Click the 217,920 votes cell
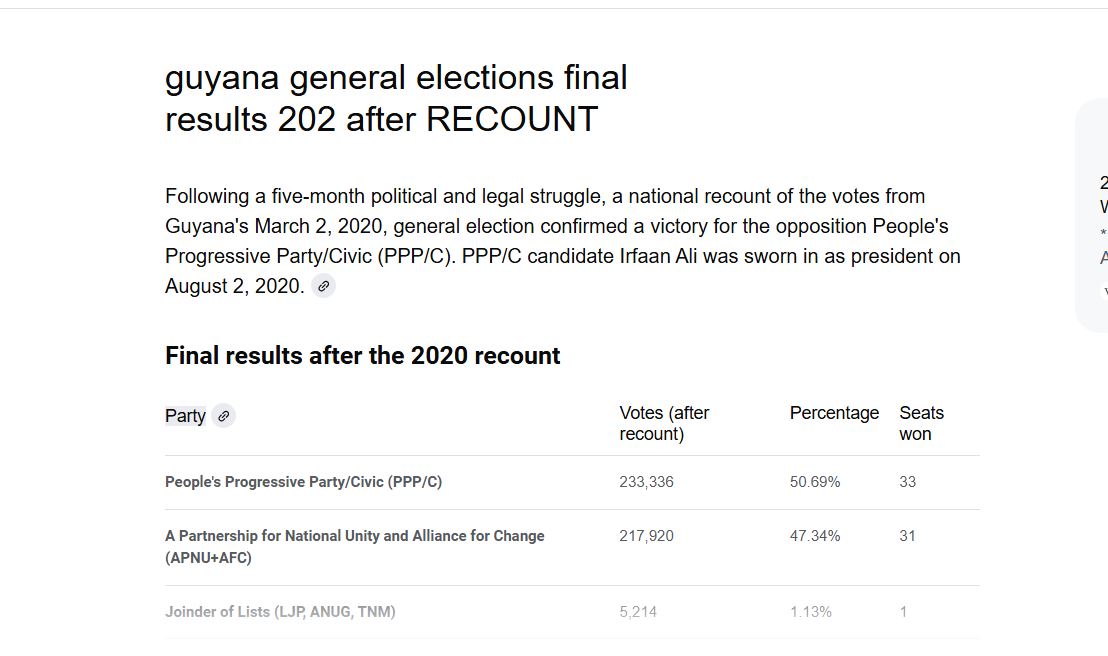The height and width of the screenshot is (656, 1108). point(646,536)
